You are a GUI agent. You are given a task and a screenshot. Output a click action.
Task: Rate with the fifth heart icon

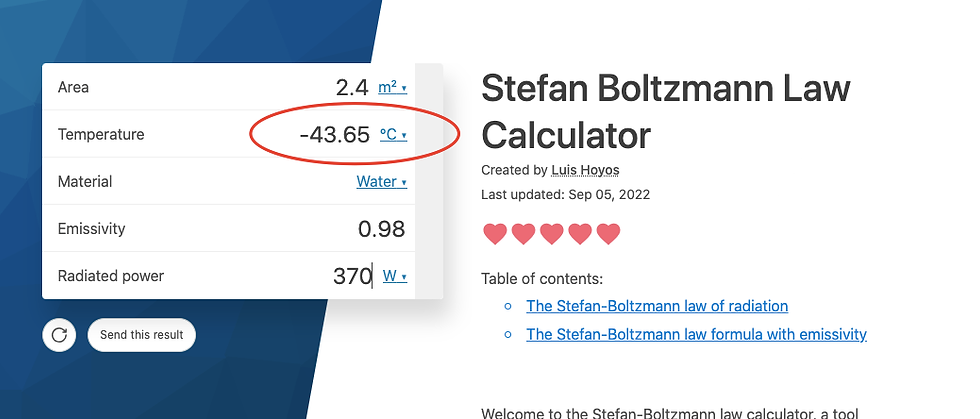pyautogui.click(x=608, y=234)
